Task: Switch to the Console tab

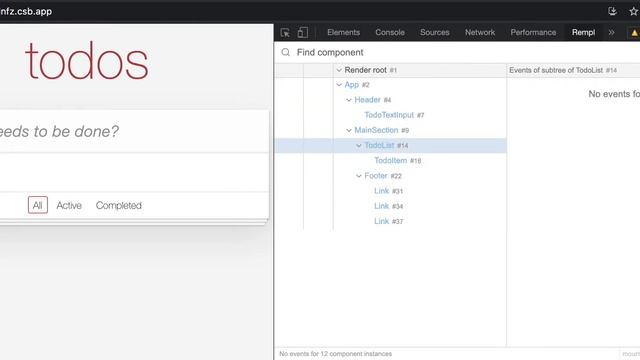Action: [390, 33]
